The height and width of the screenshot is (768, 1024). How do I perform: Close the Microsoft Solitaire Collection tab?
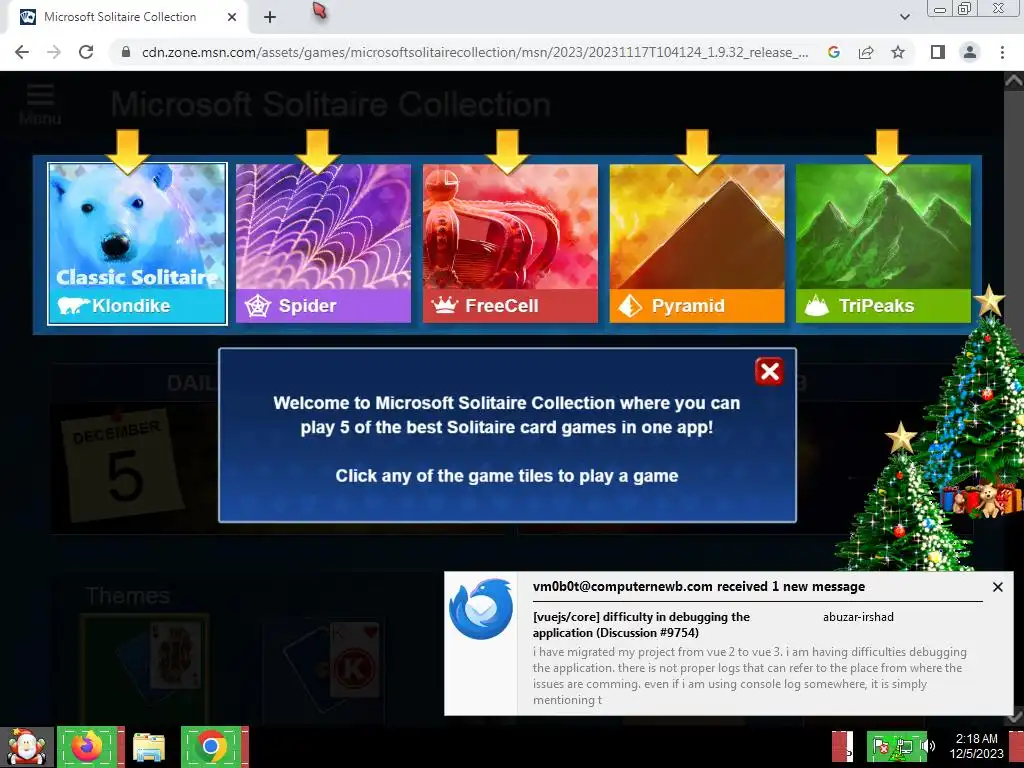[232, 17]
